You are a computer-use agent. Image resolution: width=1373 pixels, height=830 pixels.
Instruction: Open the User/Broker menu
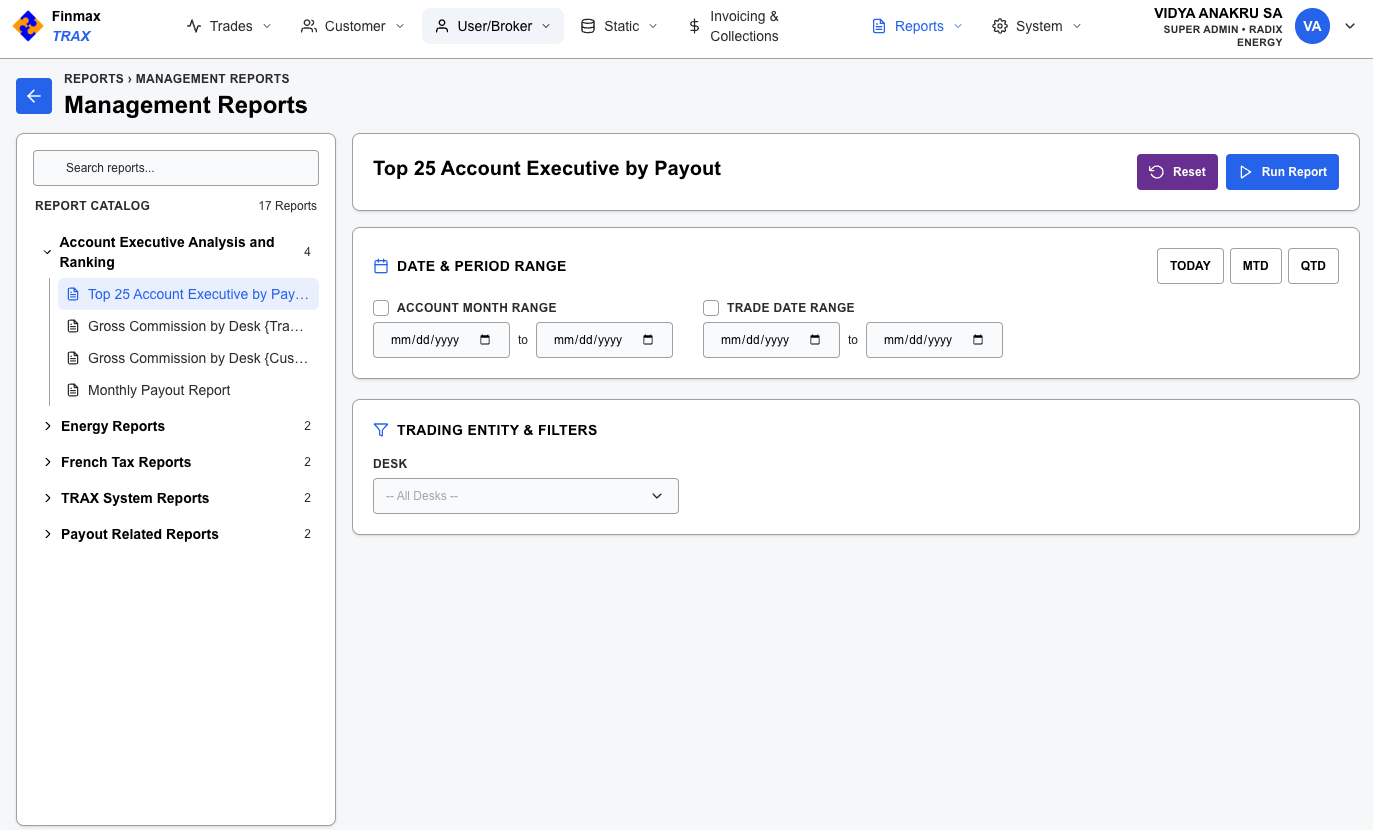493,26
